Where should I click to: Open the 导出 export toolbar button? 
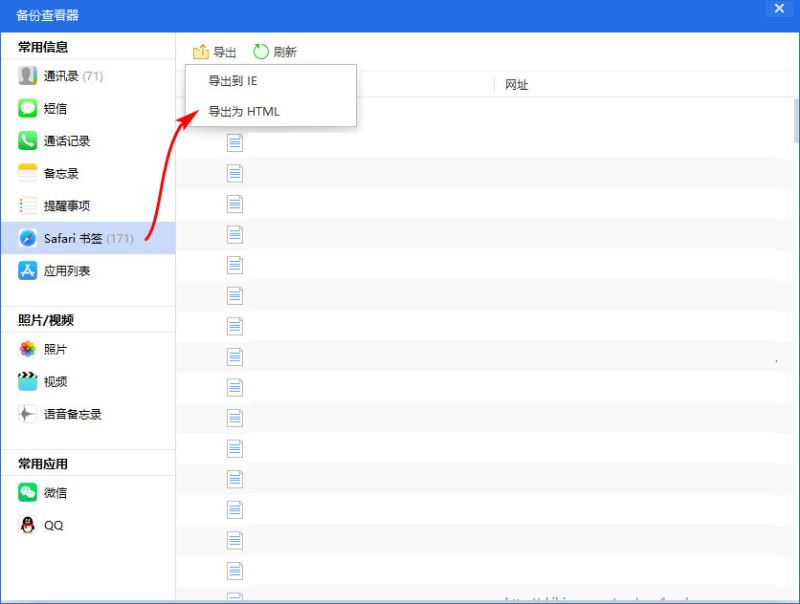214,52
